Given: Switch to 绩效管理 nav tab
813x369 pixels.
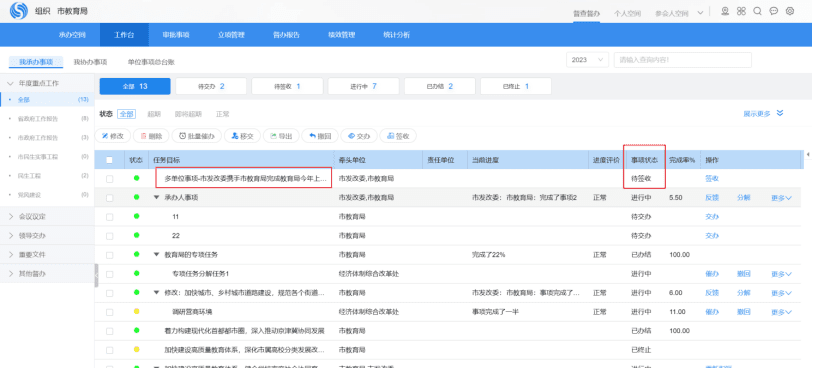Looking at the screenshot, I should (342, 35).
